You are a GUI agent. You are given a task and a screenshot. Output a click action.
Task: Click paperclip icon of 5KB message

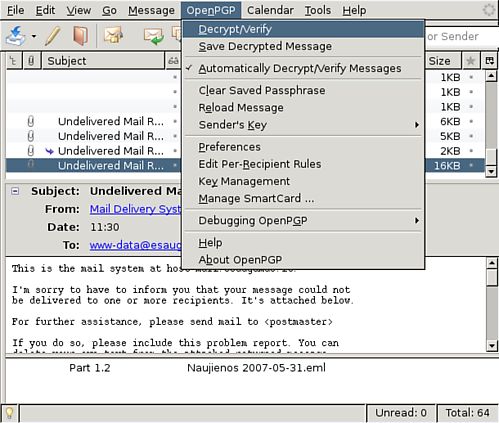coord(31,136)
